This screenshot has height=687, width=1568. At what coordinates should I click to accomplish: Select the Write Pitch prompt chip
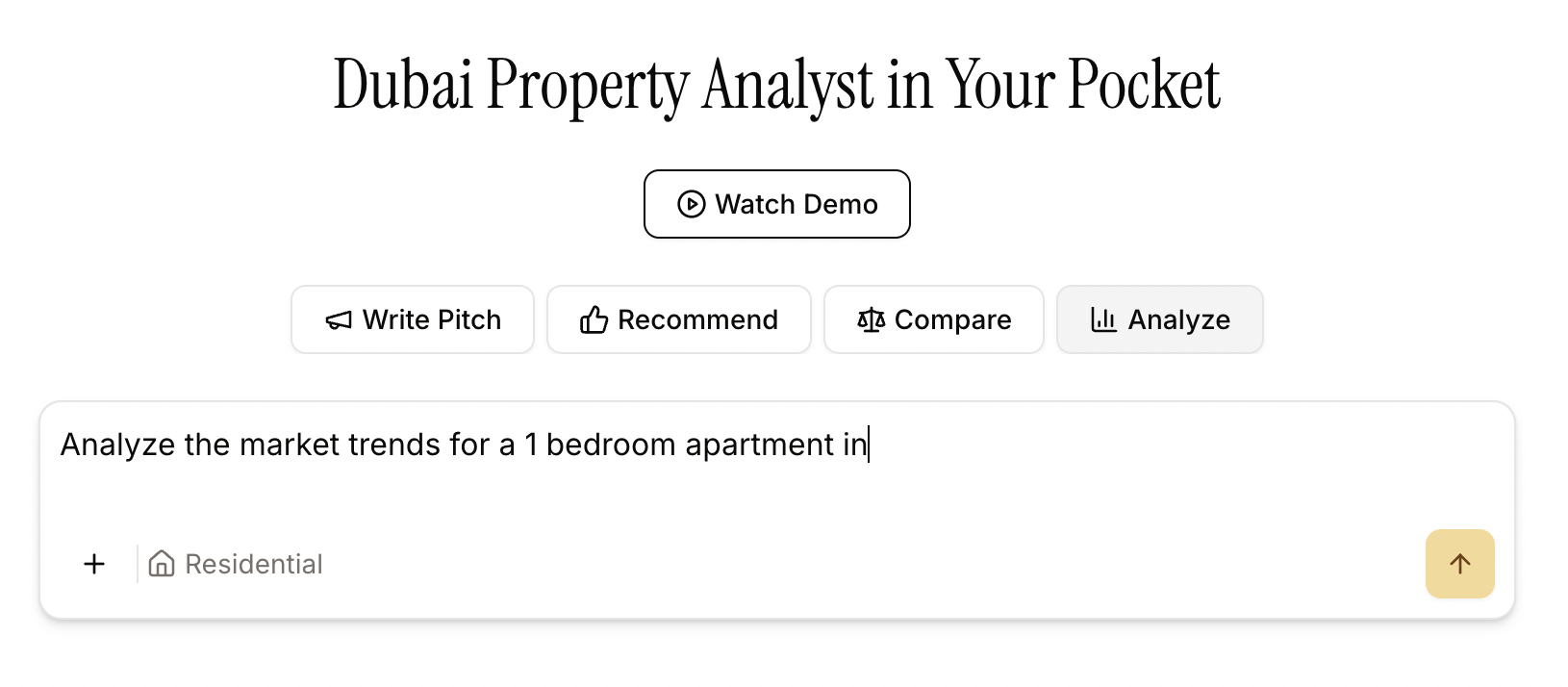(413, 319)
